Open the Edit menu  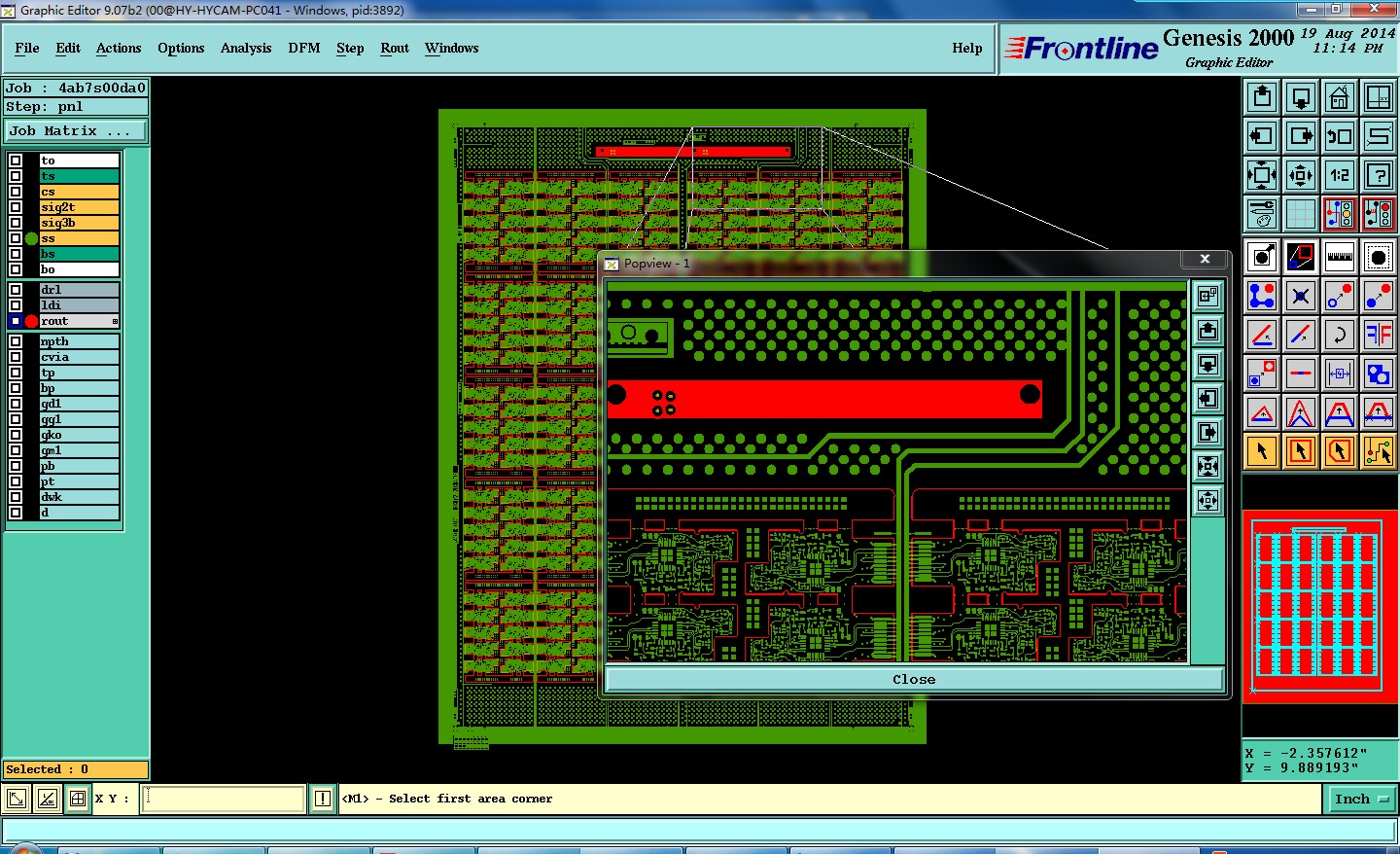tap(68, 48)
